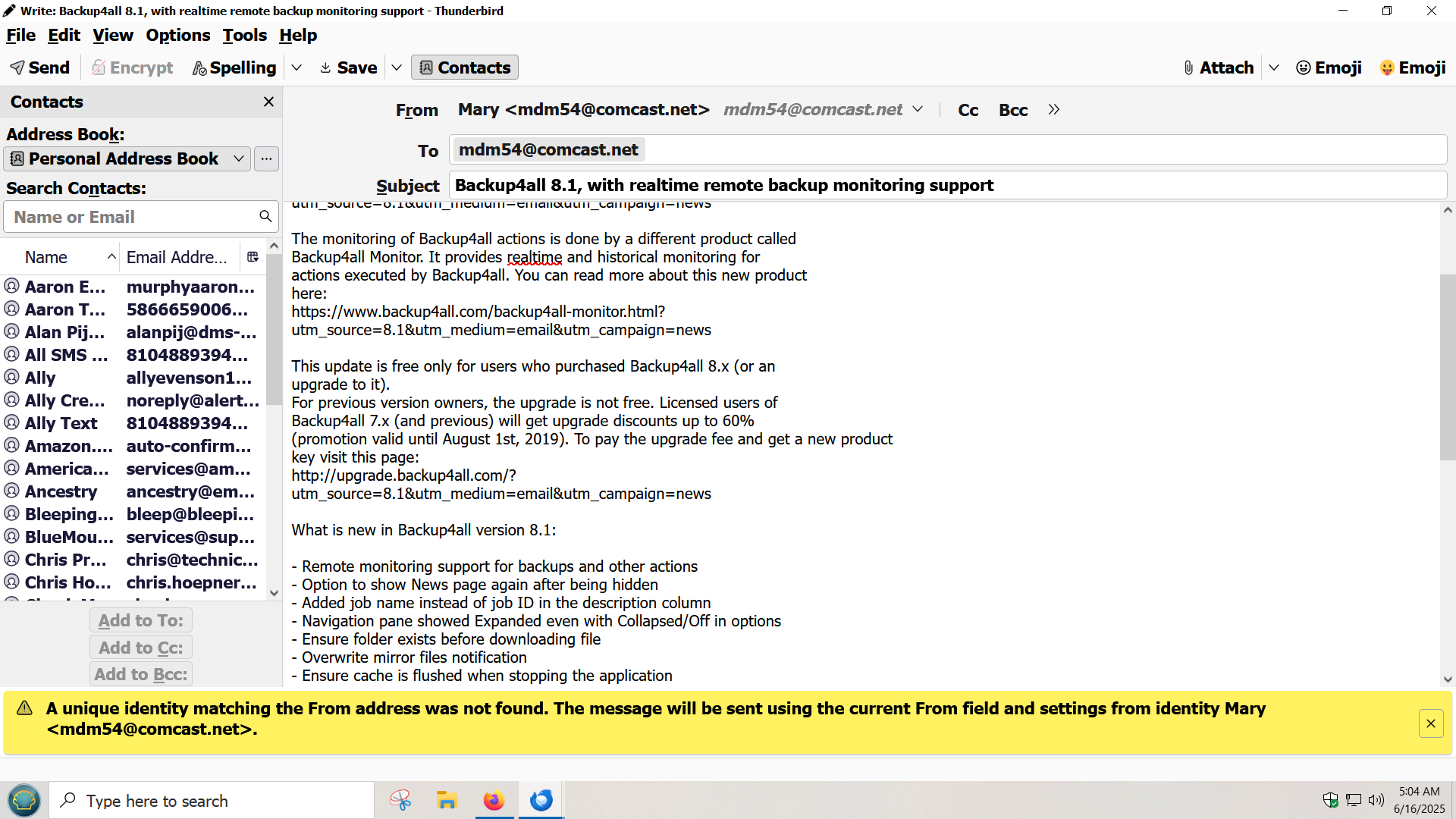Attach a file with Attach button

point(1219,67)
